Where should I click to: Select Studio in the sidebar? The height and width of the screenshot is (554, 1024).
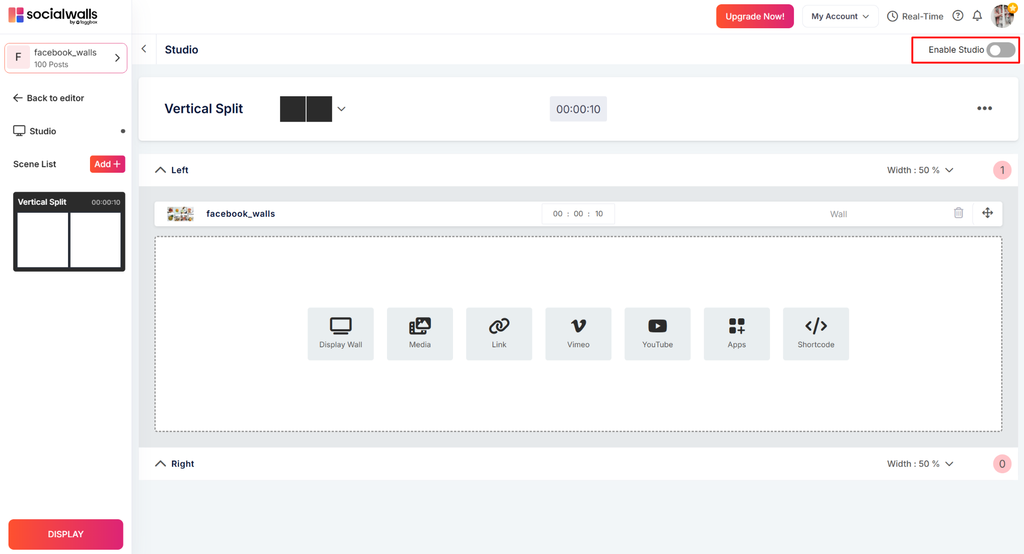[35, 131]
